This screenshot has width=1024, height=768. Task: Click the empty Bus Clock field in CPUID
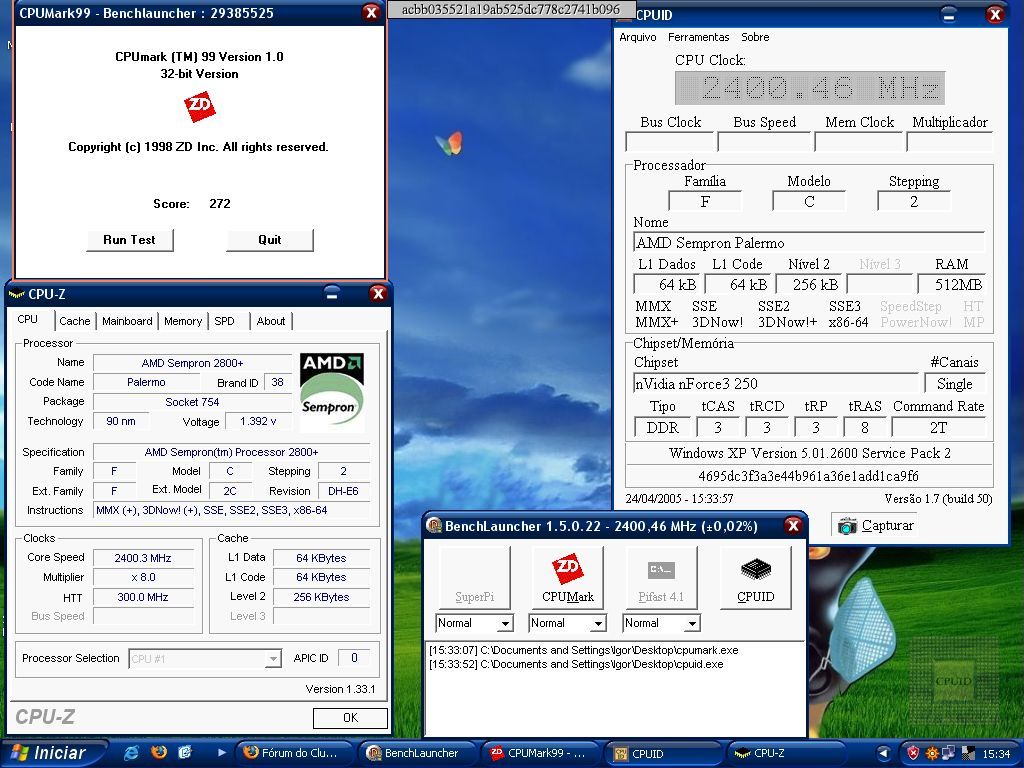click(669, 142)
